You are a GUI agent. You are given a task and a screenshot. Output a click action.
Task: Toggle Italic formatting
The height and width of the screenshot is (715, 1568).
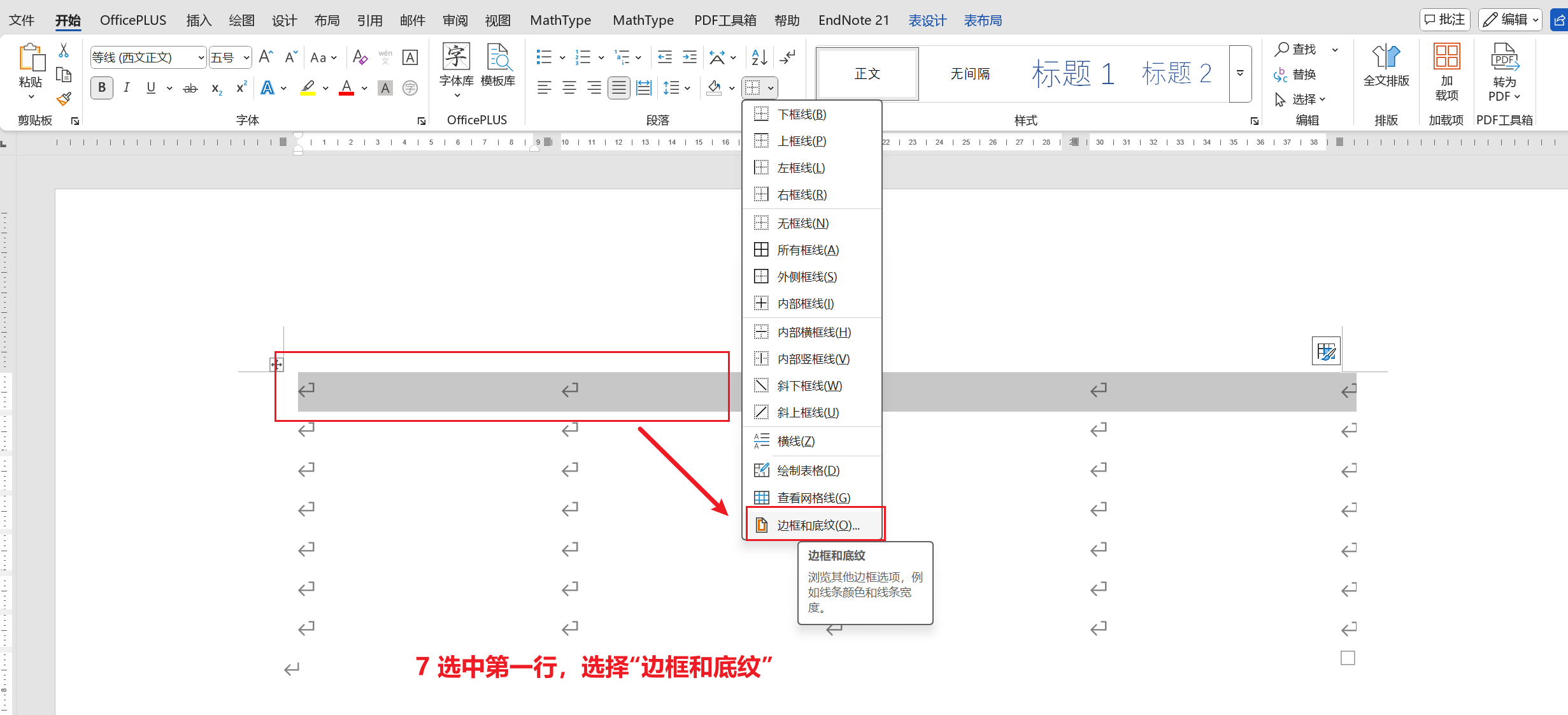(x=127, y=87)
